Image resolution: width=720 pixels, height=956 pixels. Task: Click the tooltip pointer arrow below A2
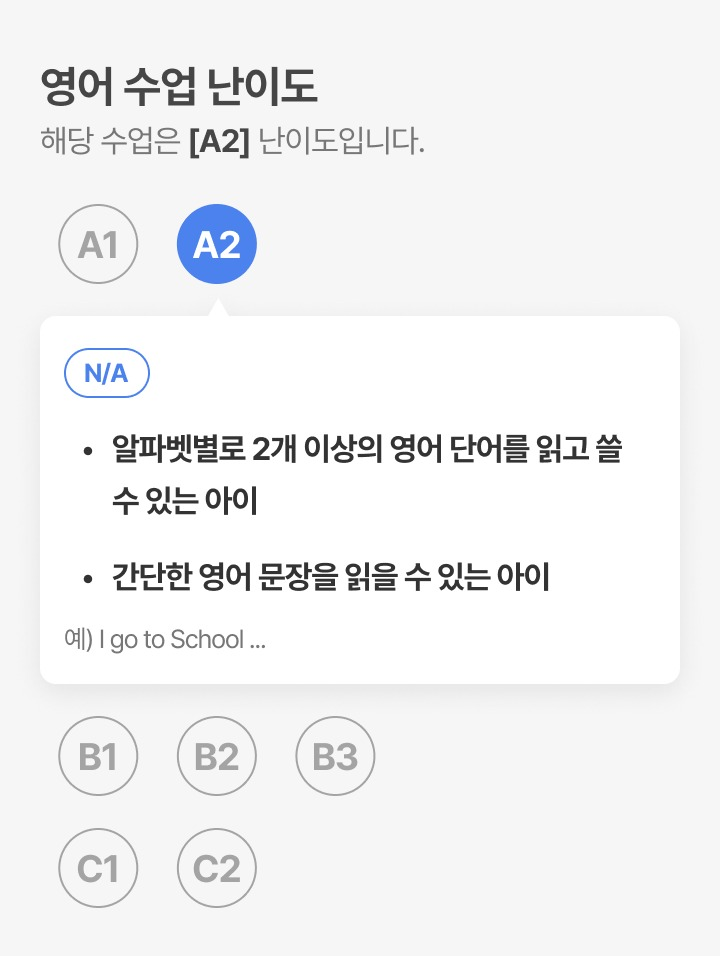217,307
